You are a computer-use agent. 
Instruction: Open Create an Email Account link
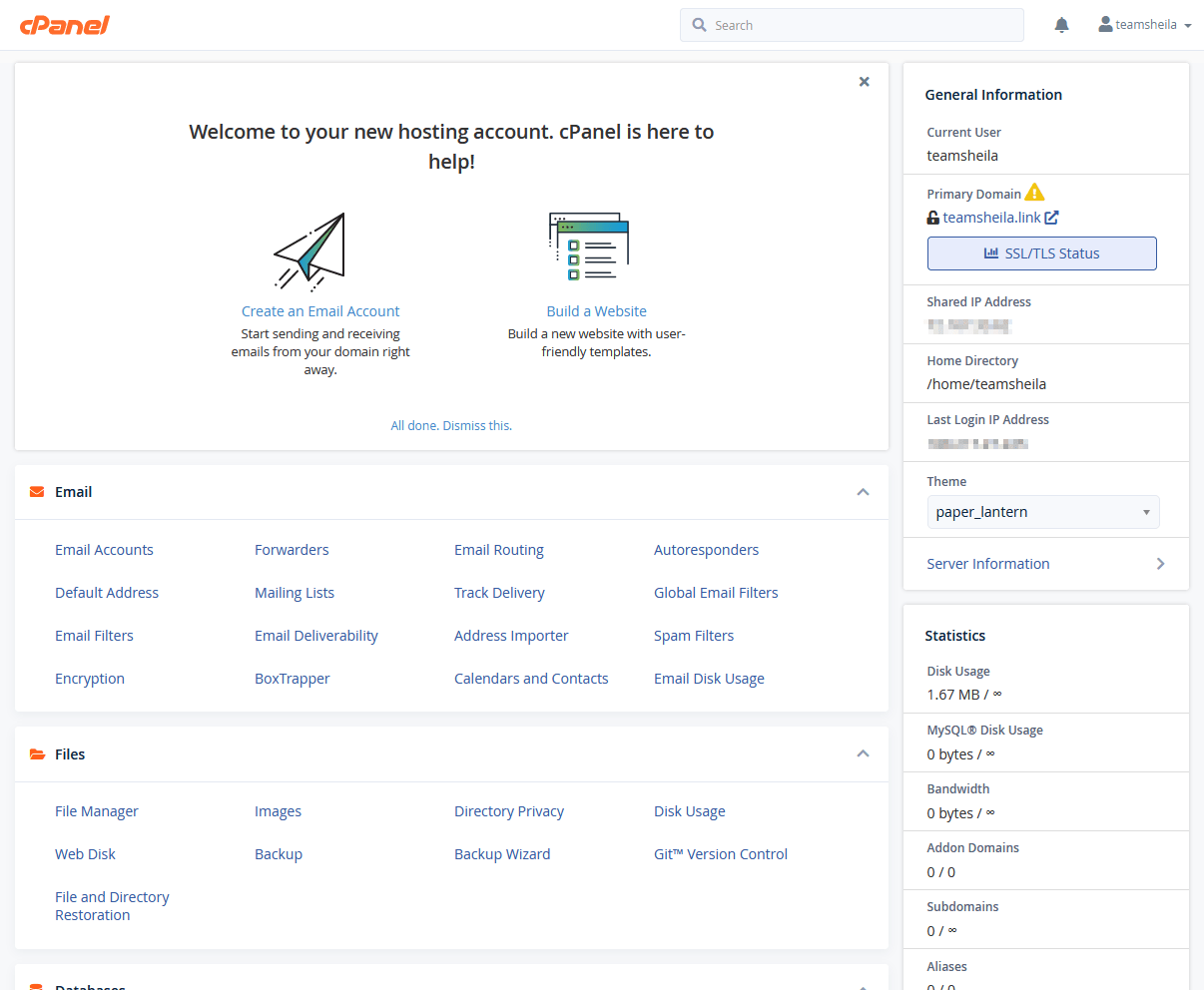pyautogui.click(x=320, y=311)
